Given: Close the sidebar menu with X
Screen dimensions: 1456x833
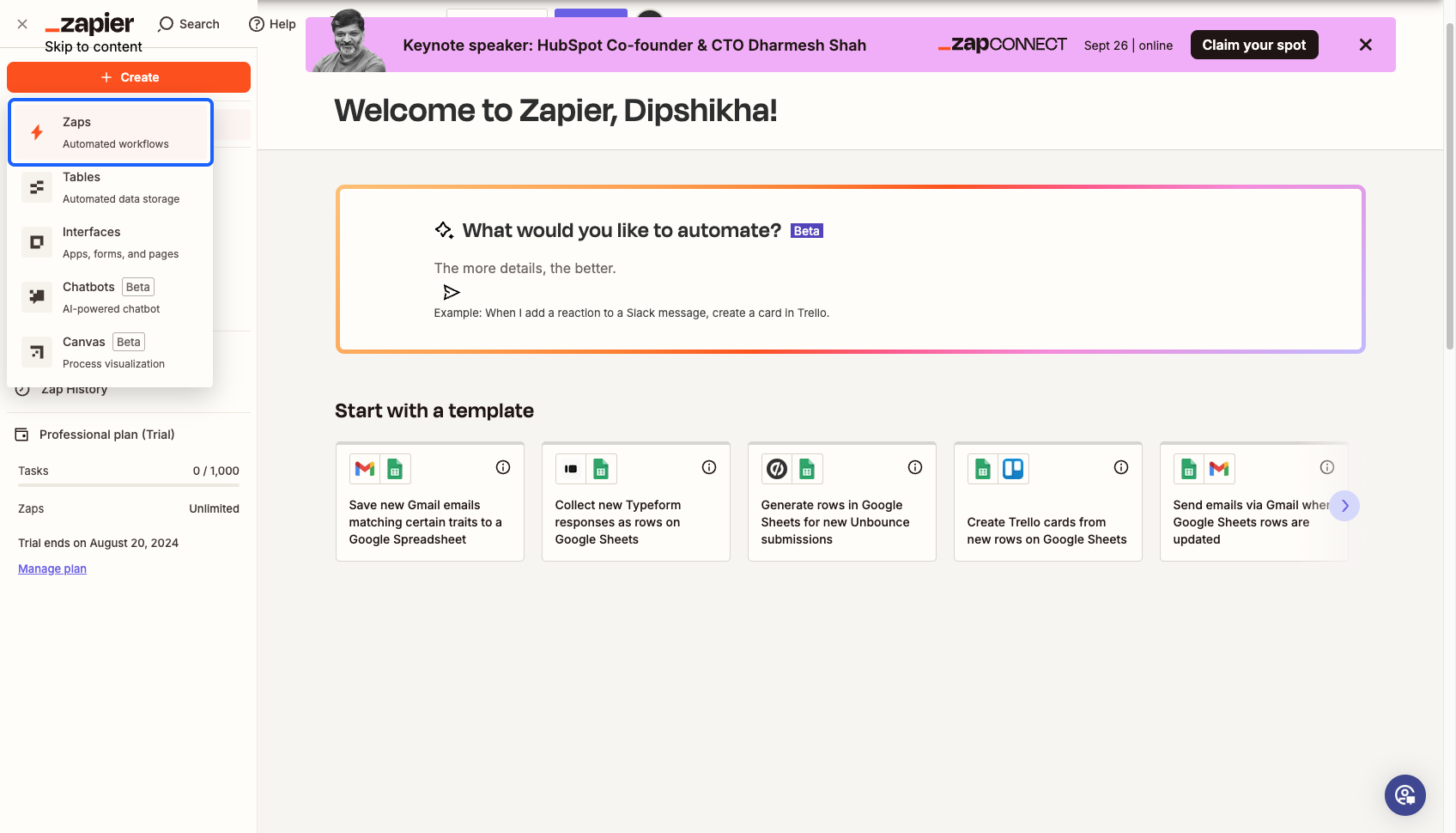Looking at the screenshot, I should coord(22,24).
